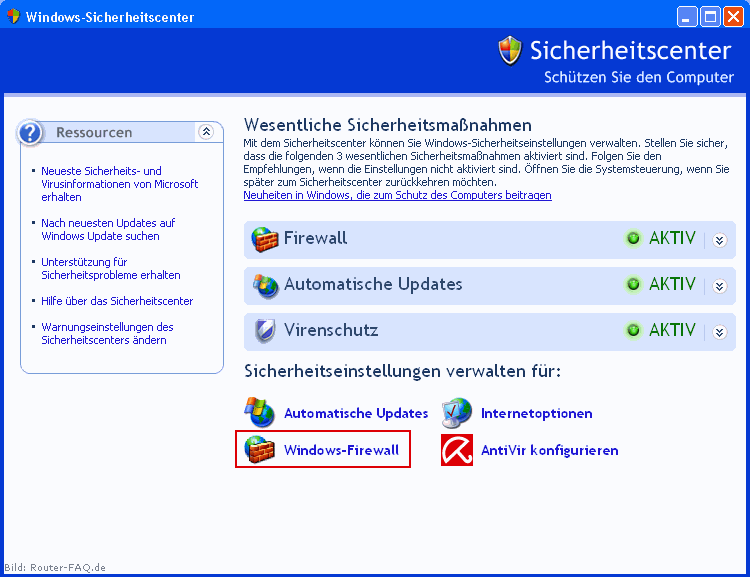Viewport: 750px width, 577px height.
Task: Click Sicherheitseinstellungen verwalten für heading
Action: [402, 371]
